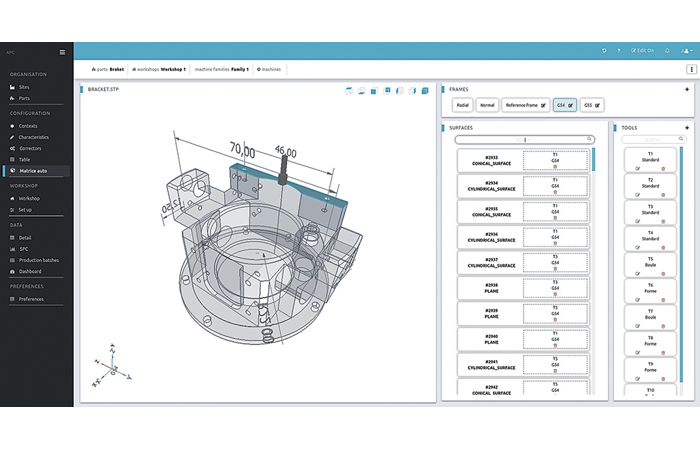The image size is (700, 450).
Task: Select the first 3D view cube icon
Action: [x=349, y=91]
